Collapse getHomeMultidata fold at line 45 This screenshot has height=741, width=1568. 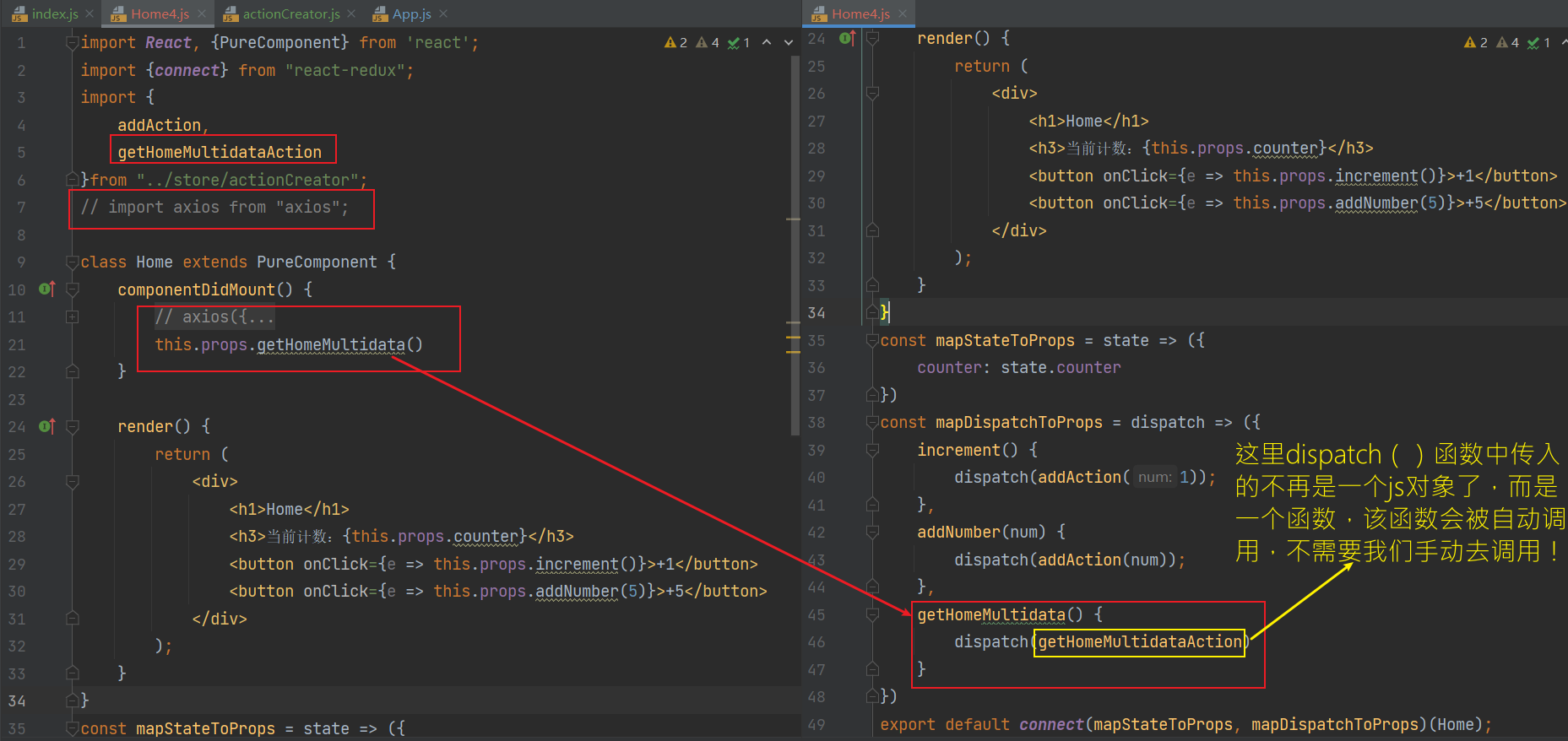tap(872, 614)
